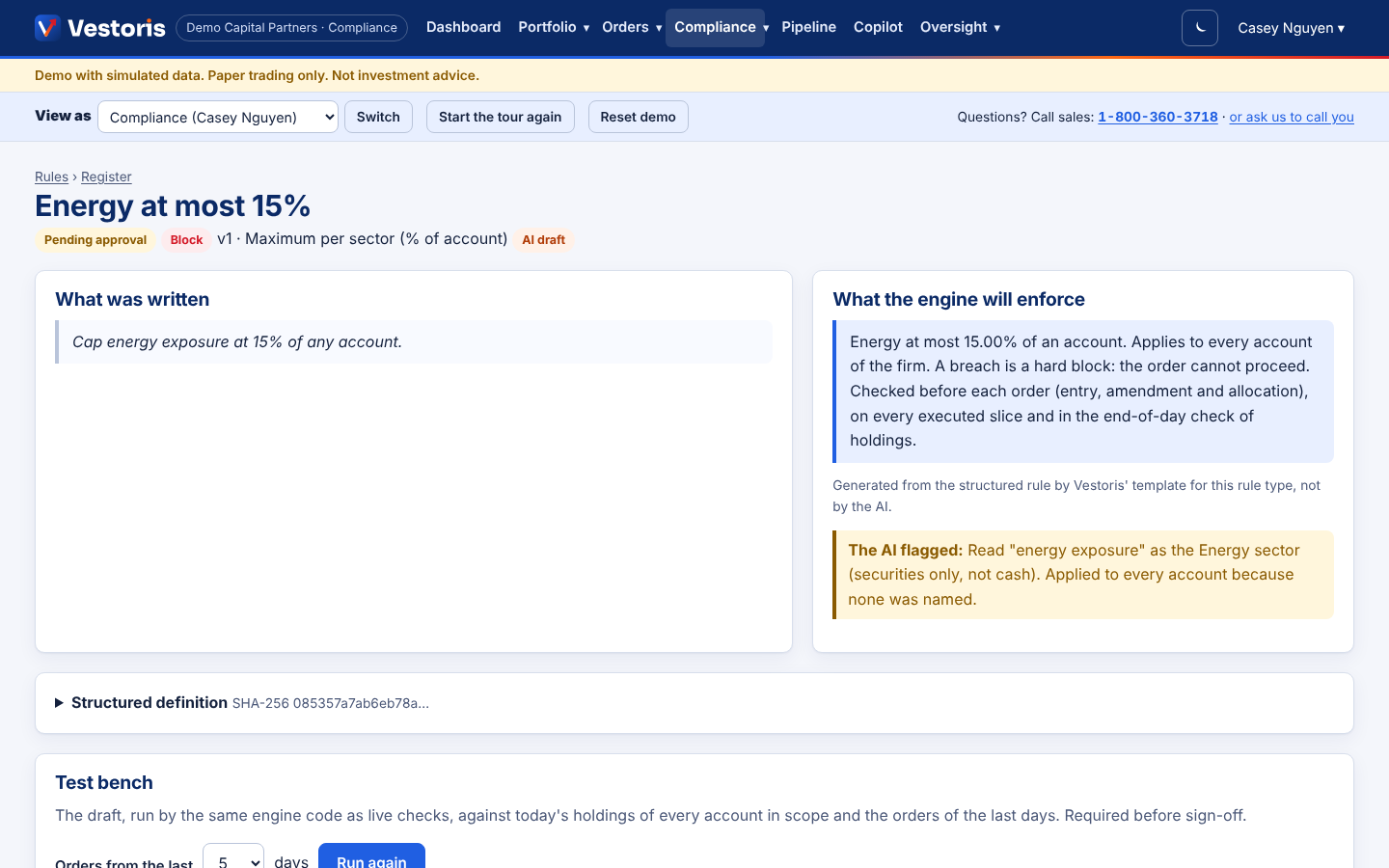Click the 'v1 · Maximum per sector (% of account)' text
The height and width of the screenshot is (868, 1389).
click(363, 239)
